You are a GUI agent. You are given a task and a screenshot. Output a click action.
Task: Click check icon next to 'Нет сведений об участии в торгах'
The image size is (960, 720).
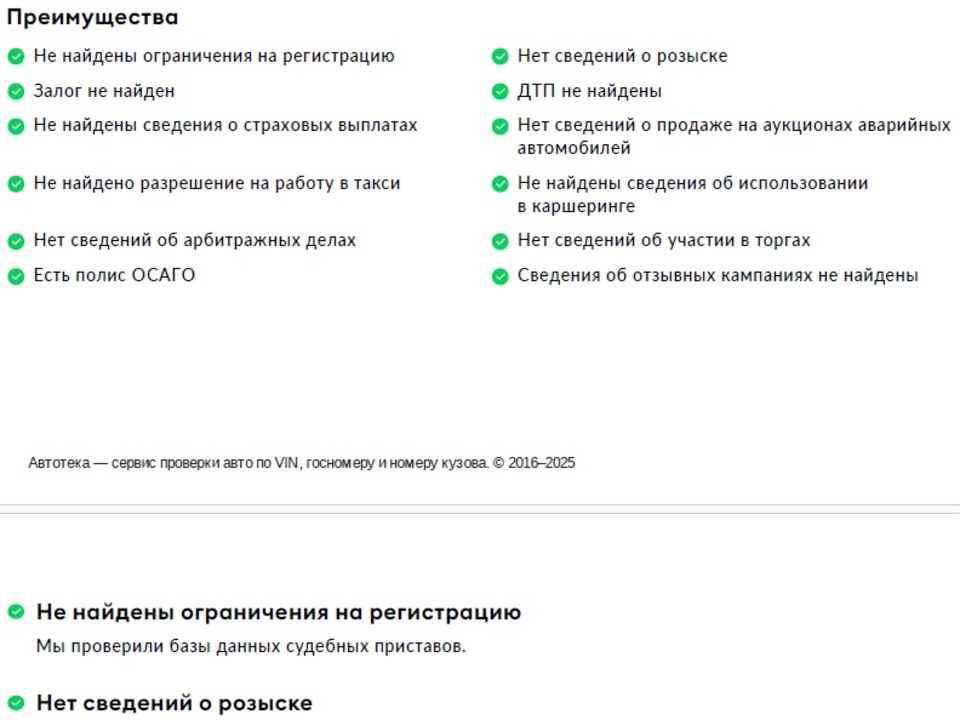pyautogui.click(x=500, y=241)
